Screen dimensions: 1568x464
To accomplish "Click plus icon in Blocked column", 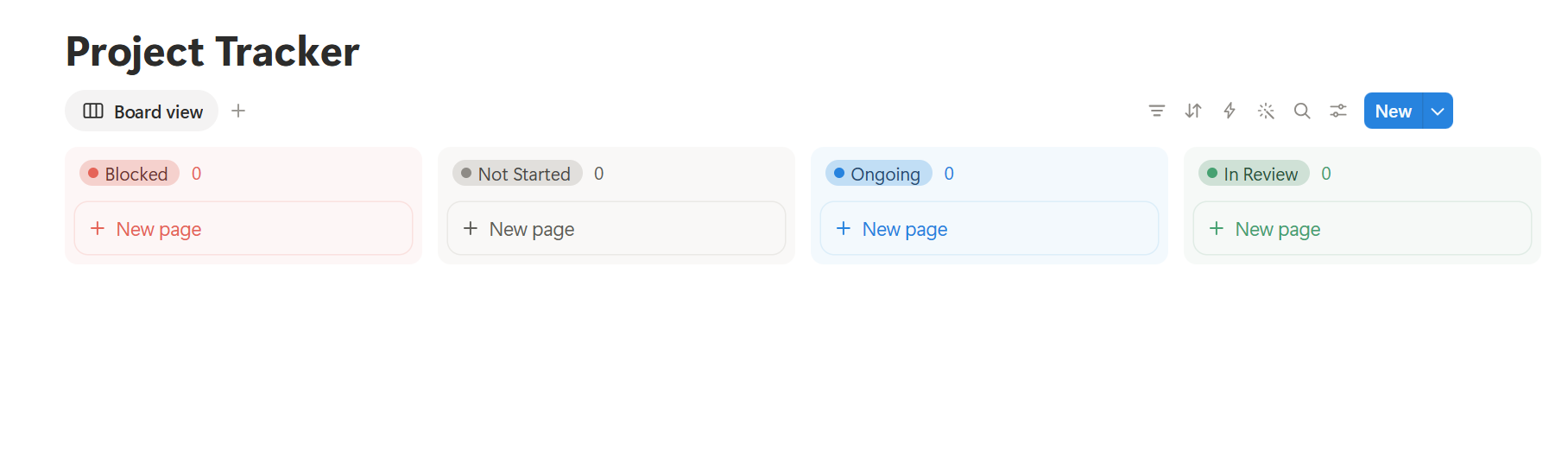I will (x=98, y=228).
